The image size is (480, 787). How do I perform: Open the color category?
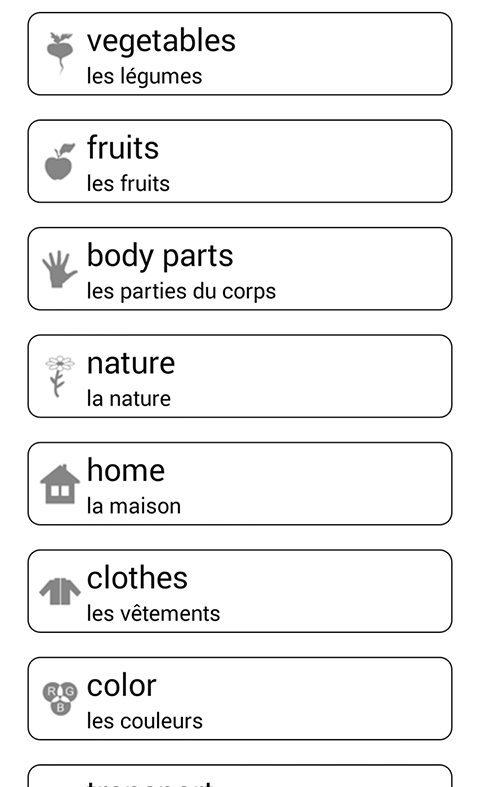pyautogui.click(x=240, y=698)
